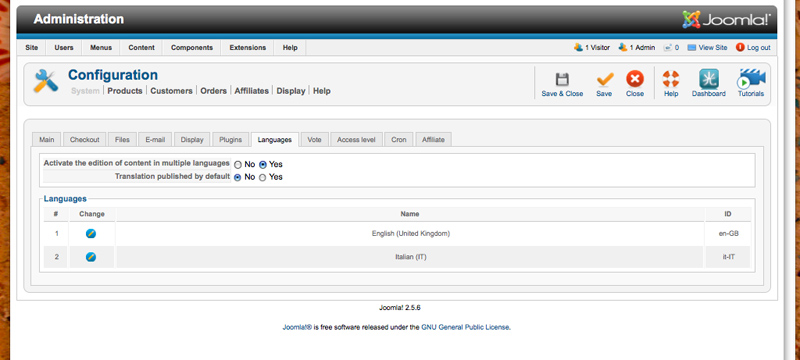Switch to the E-mail tab
The width and height of the screenshot is (800, 360).
[155, 140]
